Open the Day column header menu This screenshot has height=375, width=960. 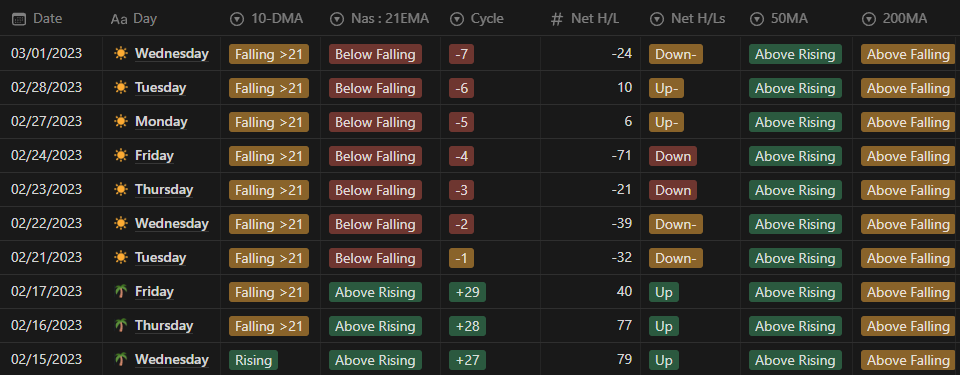point(162,19)
